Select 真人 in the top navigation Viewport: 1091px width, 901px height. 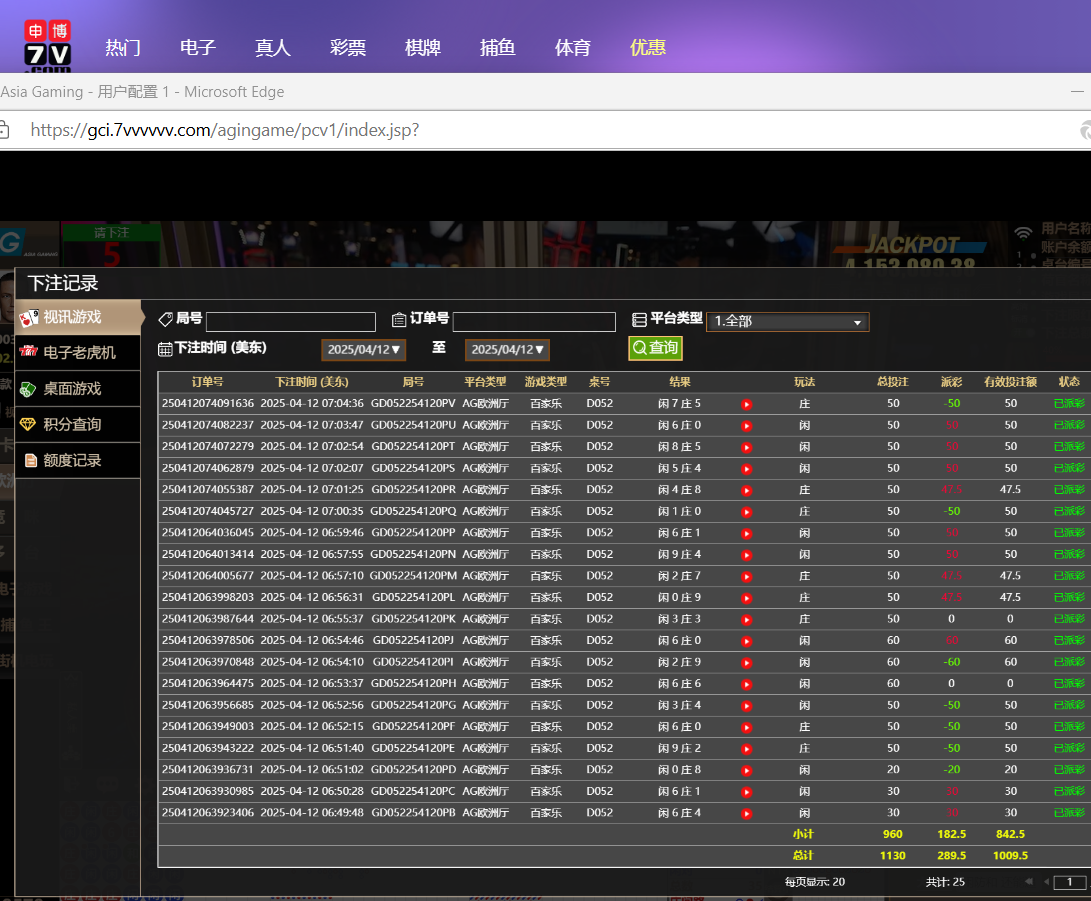tap(272, 48)
